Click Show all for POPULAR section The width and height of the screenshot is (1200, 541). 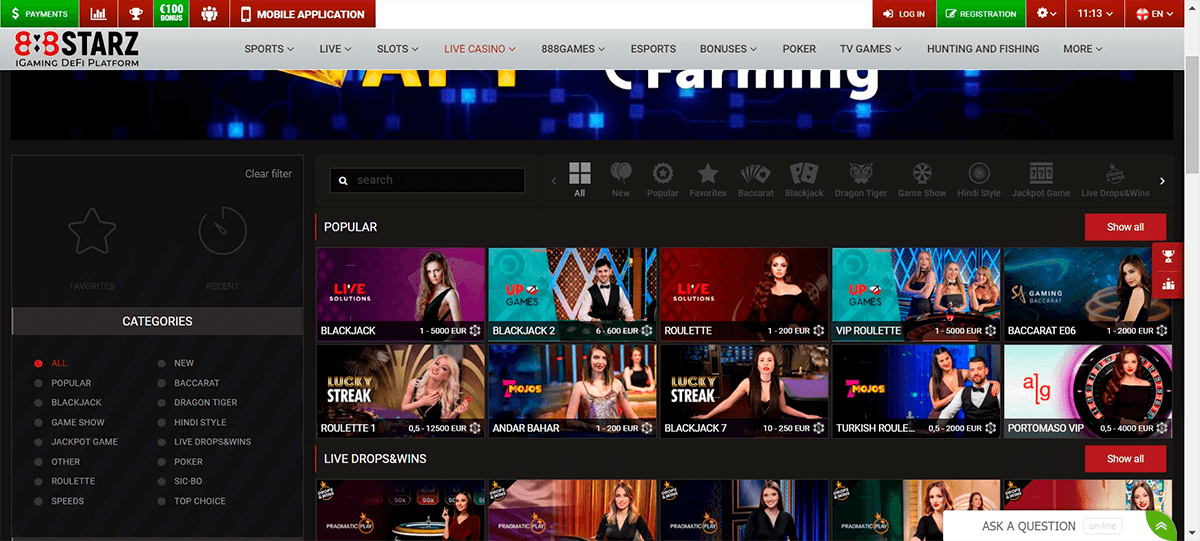[1125, 227]
